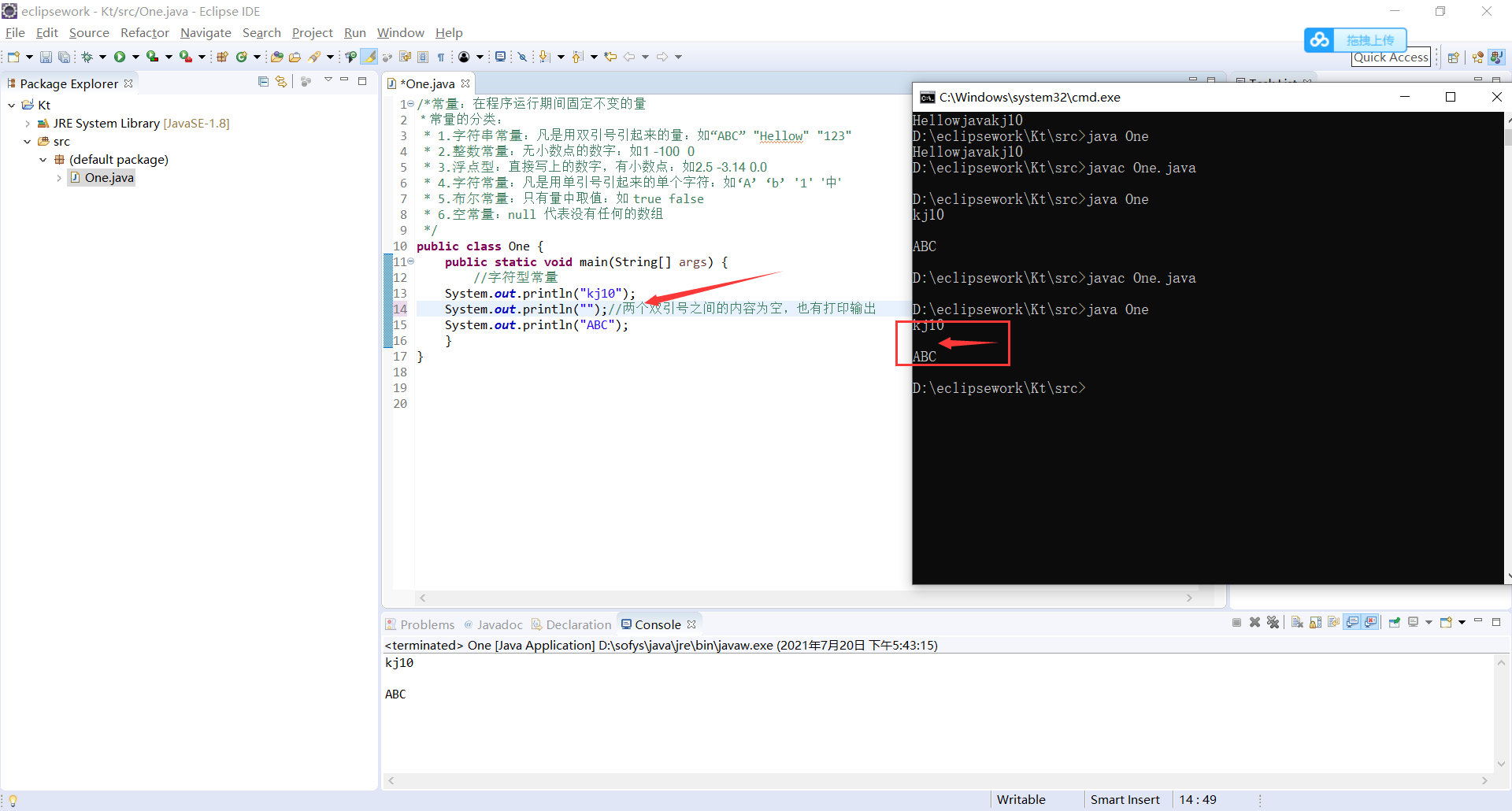This screenshot has width=1512, height=811.
Task: Click the Next Annotation arrow icon
Action: (543, 57)
